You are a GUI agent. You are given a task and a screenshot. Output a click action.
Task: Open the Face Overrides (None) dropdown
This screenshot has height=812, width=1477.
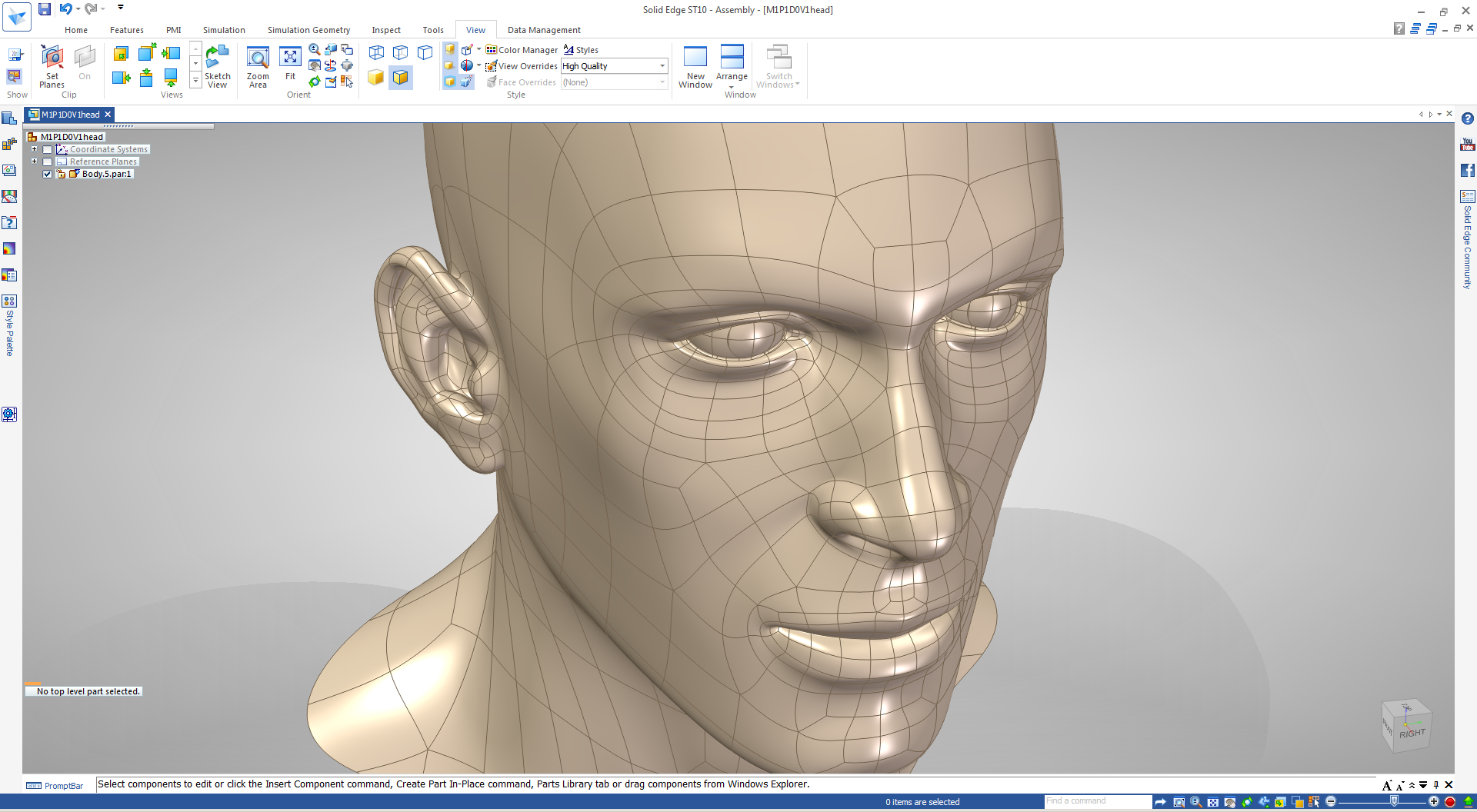662,82
